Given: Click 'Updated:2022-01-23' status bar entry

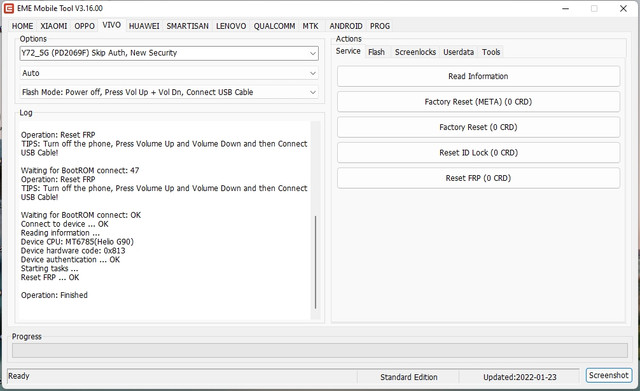Looking at the screenshot, I should pyautogui.click(x=520, y=377).
